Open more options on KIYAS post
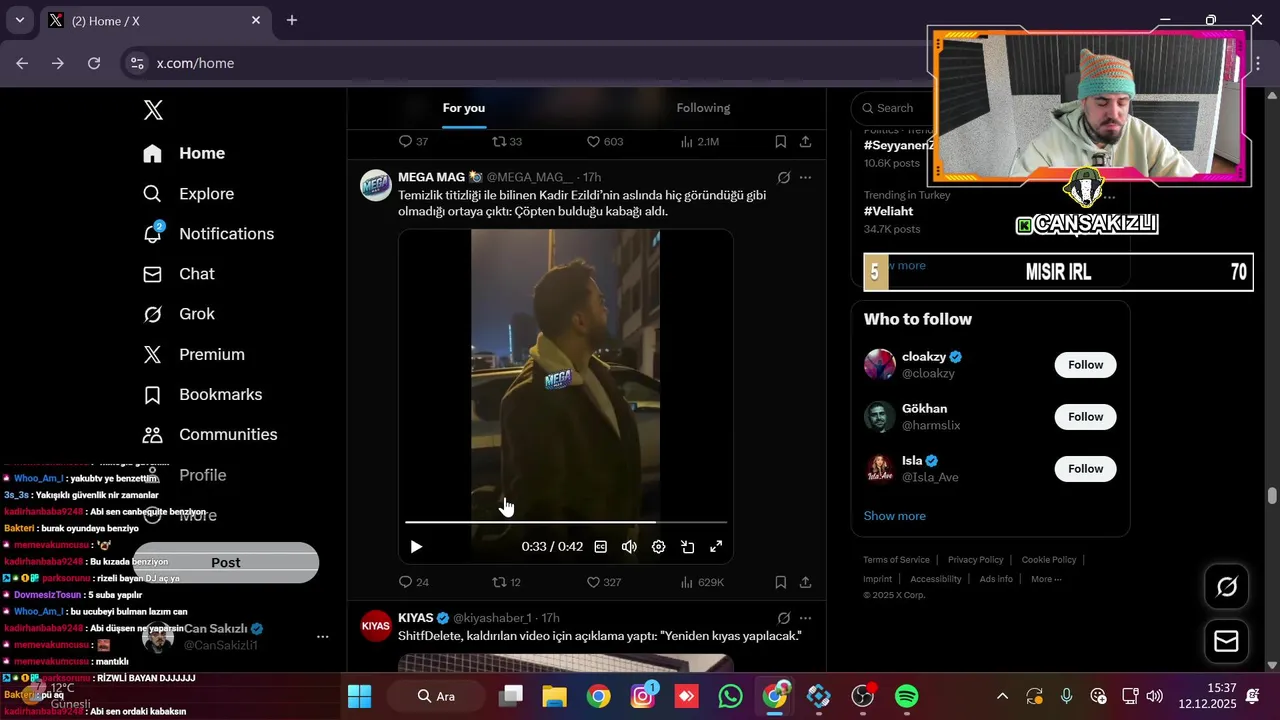This screenshot has width=1280, height=720. [806, 618]
